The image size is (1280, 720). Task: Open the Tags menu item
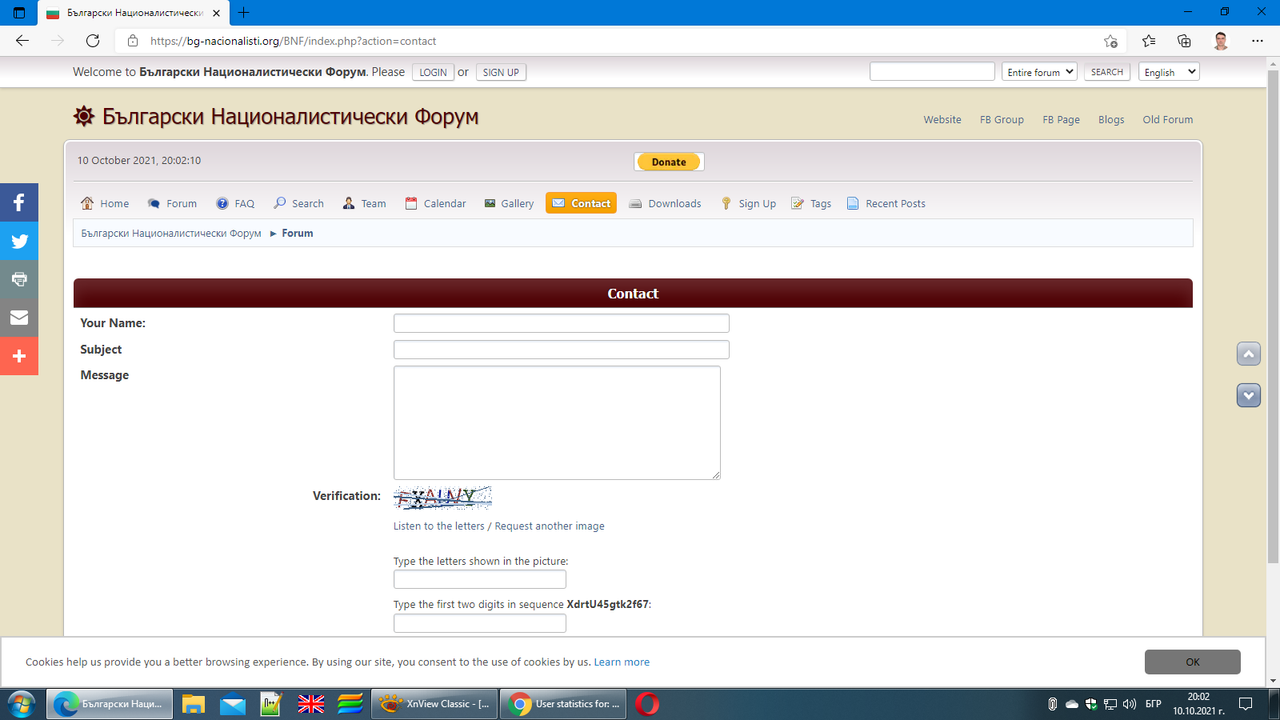coord(811,203)
